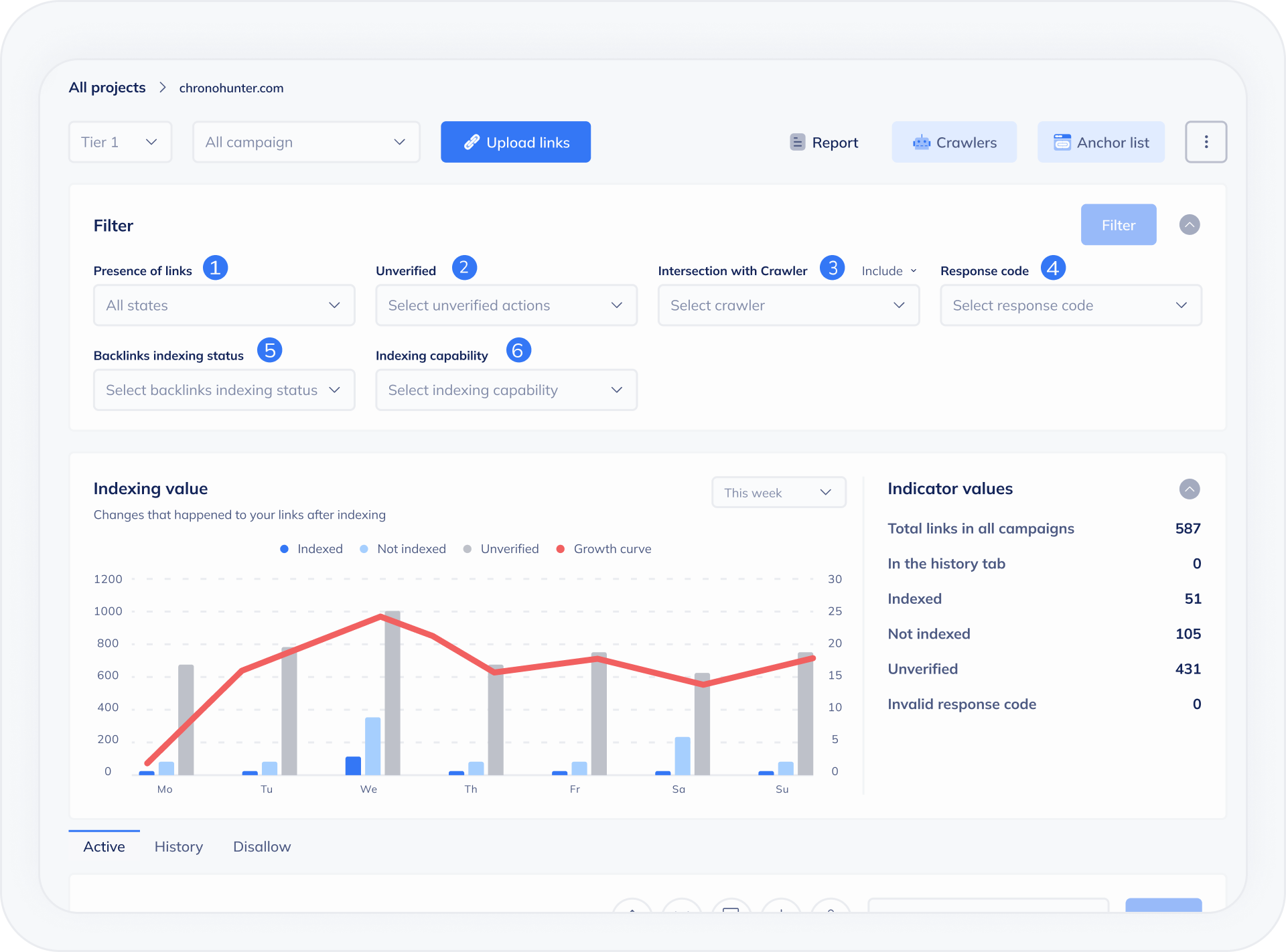Collapse the Filter panel with chevron
The image size is (1286, 952).
tap(1190, 225)
